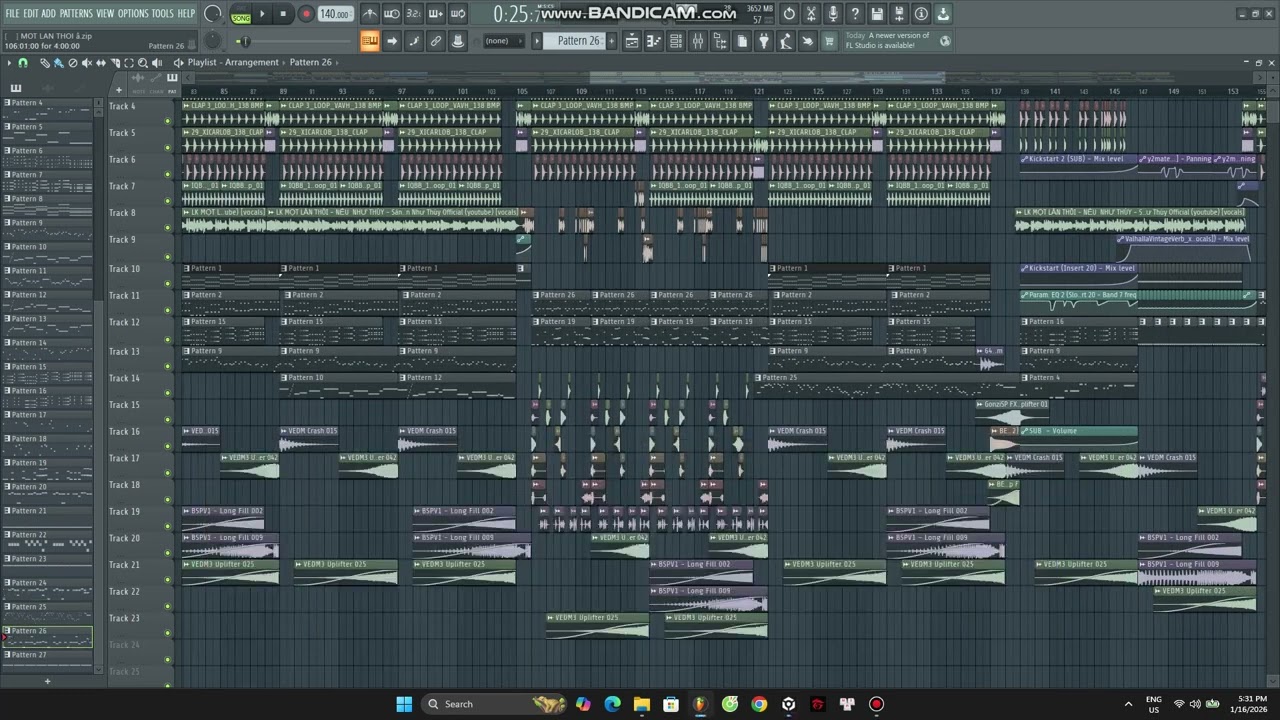Toggle the metronome icon
This screenshot has height=720, width=1280.
tap(369, 14)
